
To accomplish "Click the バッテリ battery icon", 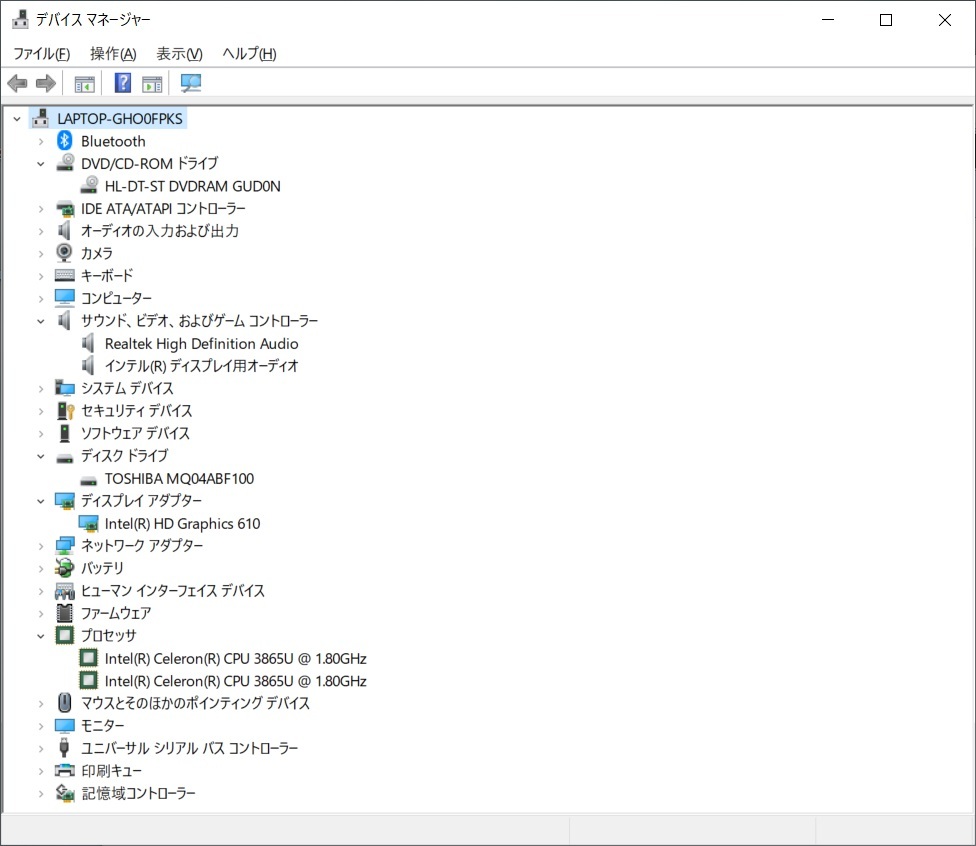I will [x=64, y=568].
